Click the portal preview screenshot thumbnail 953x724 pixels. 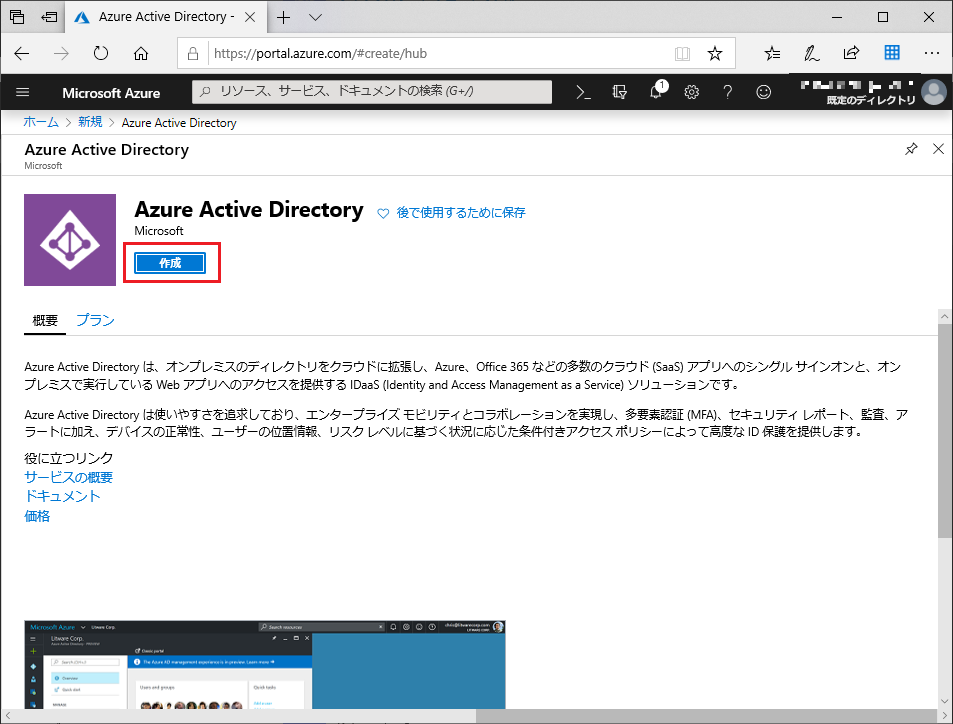265,664
